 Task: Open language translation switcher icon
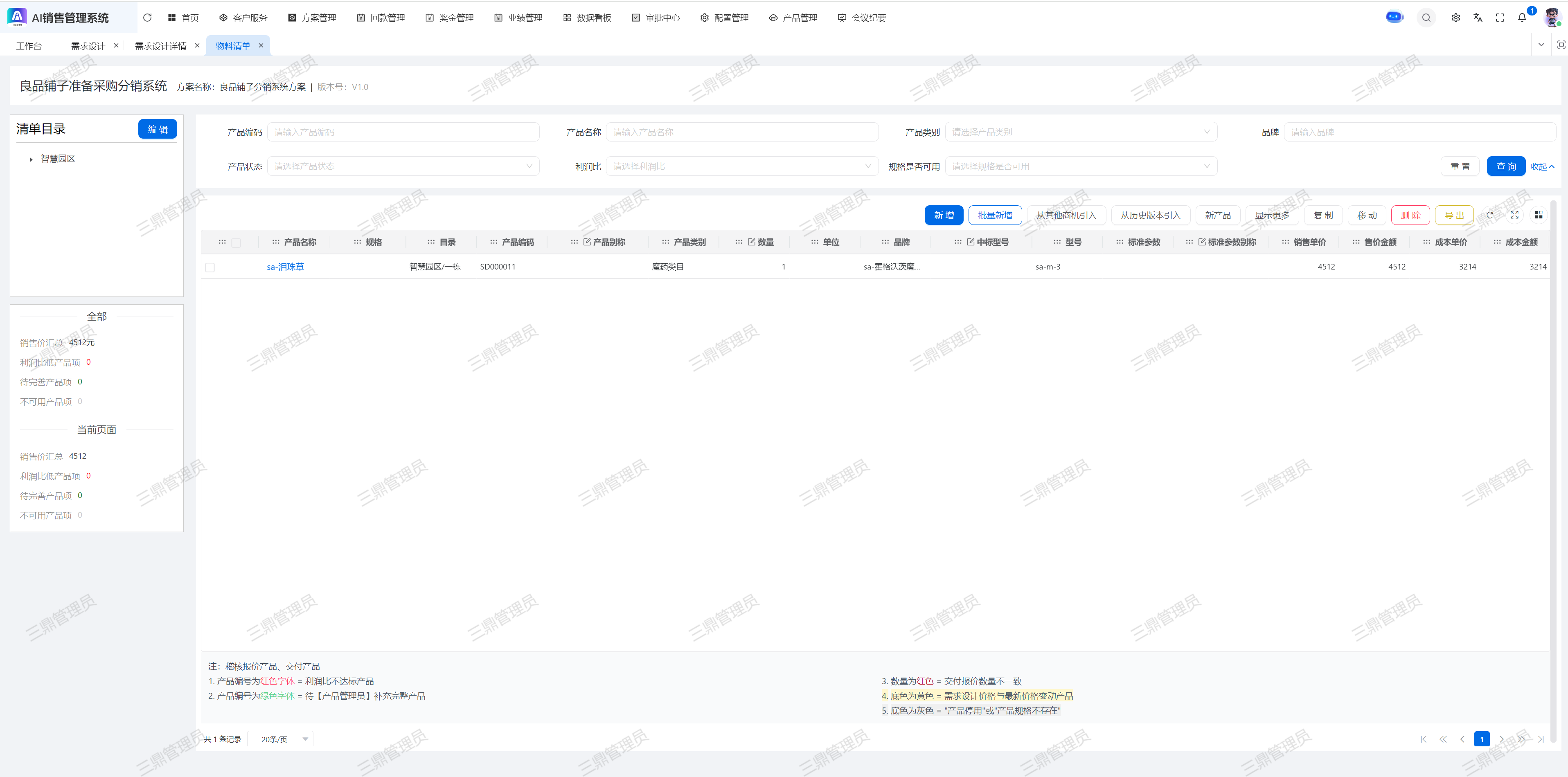1478,18
